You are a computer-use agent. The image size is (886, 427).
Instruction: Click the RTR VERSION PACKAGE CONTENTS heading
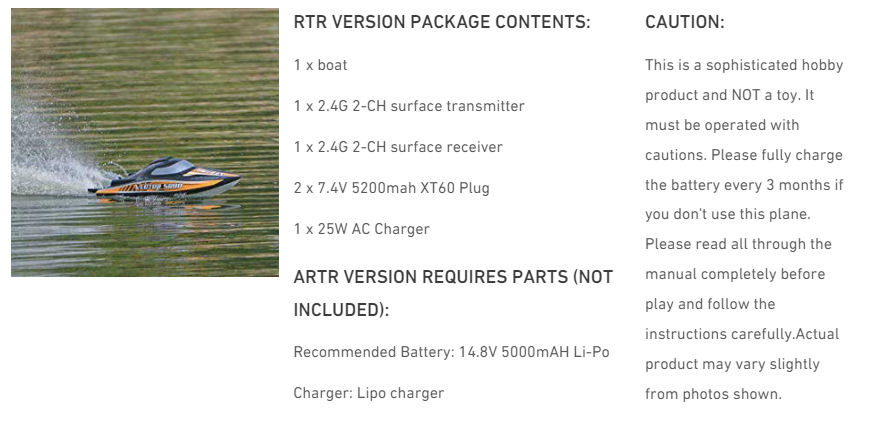pyautogui.click(x=442, y=22)
